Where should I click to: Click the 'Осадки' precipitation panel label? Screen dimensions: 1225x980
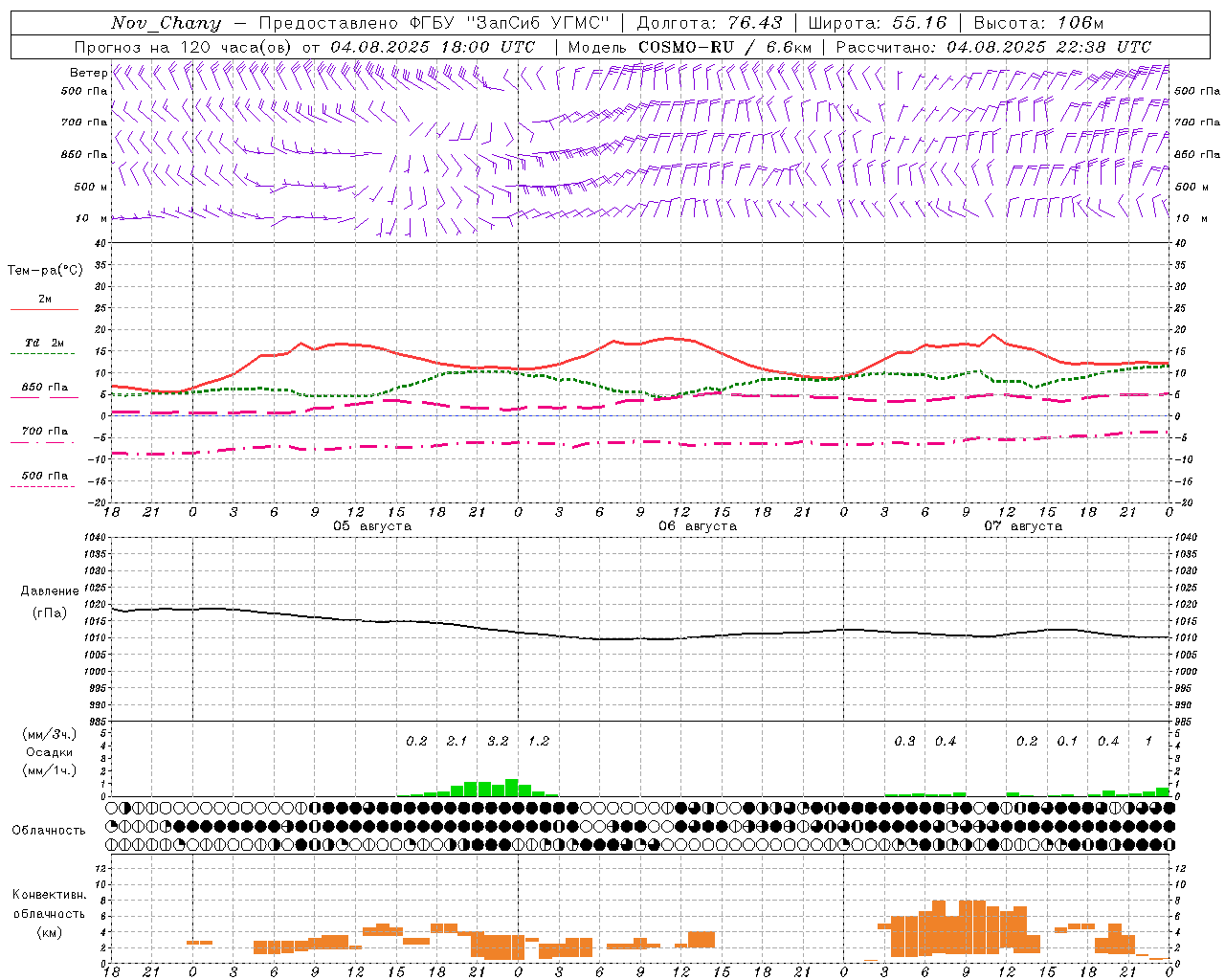click(49, 752)
